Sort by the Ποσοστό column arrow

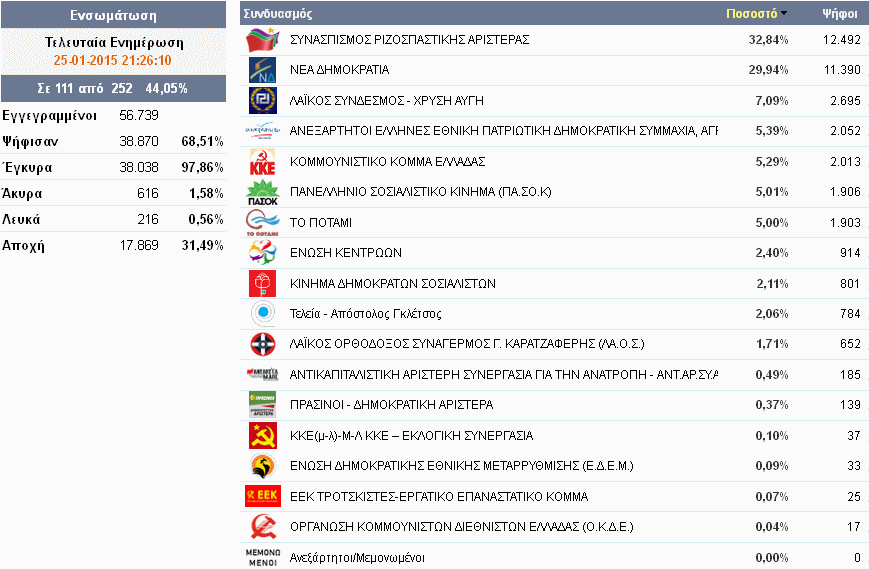pyautogui.click(x=783, y=14)
